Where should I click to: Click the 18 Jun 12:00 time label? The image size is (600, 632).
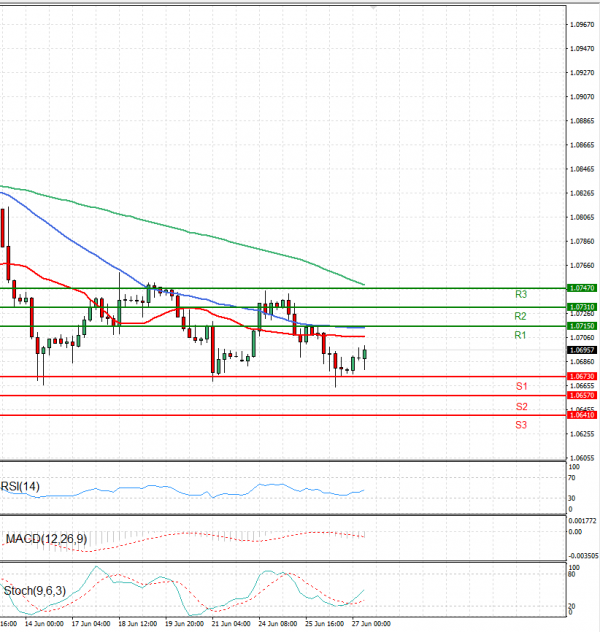coord(137,624)
